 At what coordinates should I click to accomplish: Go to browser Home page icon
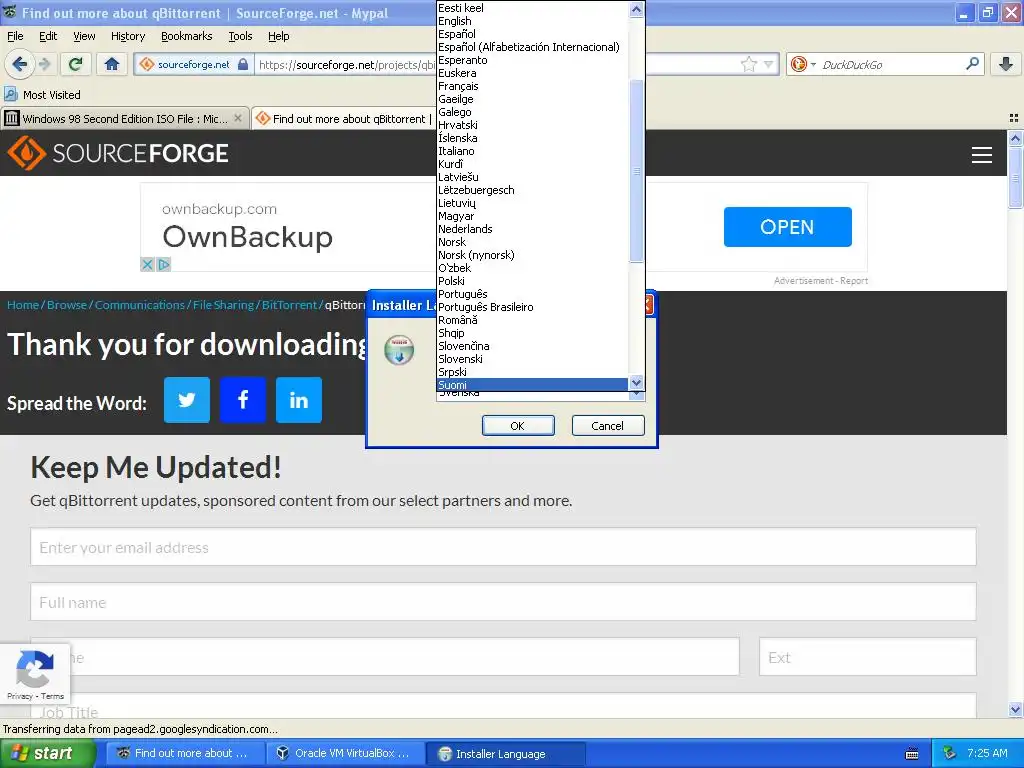(x=112, y=64)
